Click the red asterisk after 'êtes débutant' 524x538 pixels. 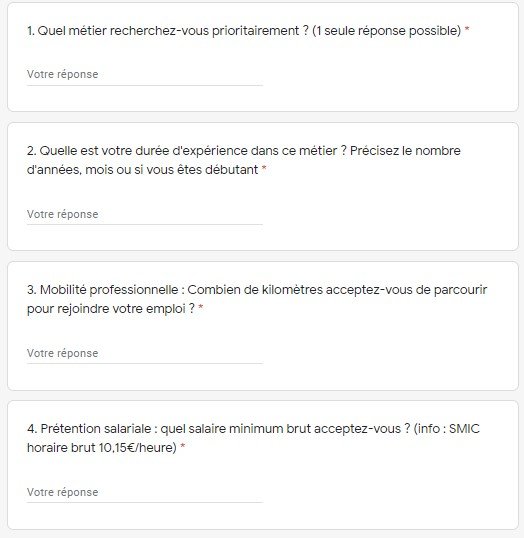click(x=264, y=168)
